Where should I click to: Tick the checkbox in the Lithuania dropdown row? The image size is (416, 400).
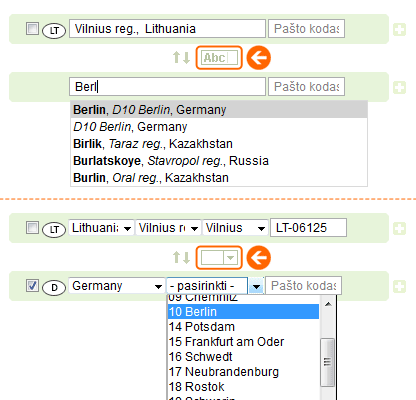32,228
